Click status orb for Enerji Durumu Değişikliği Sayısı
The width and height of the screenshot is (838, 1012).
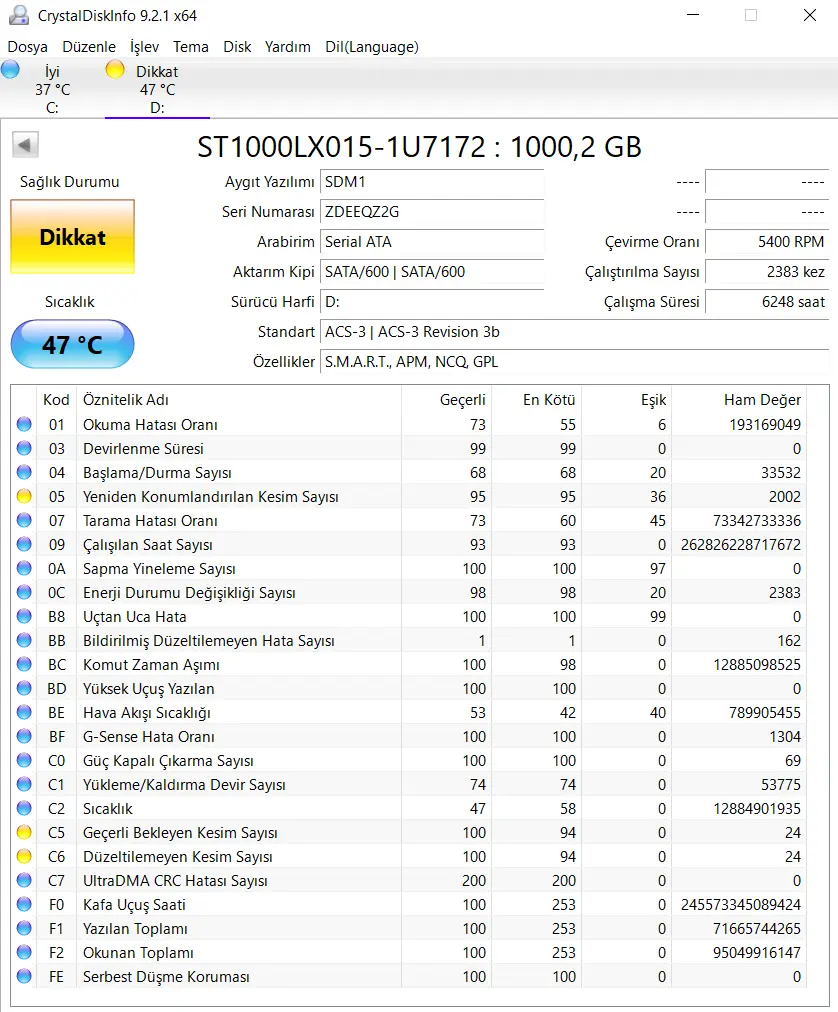(x=24, y=592)
